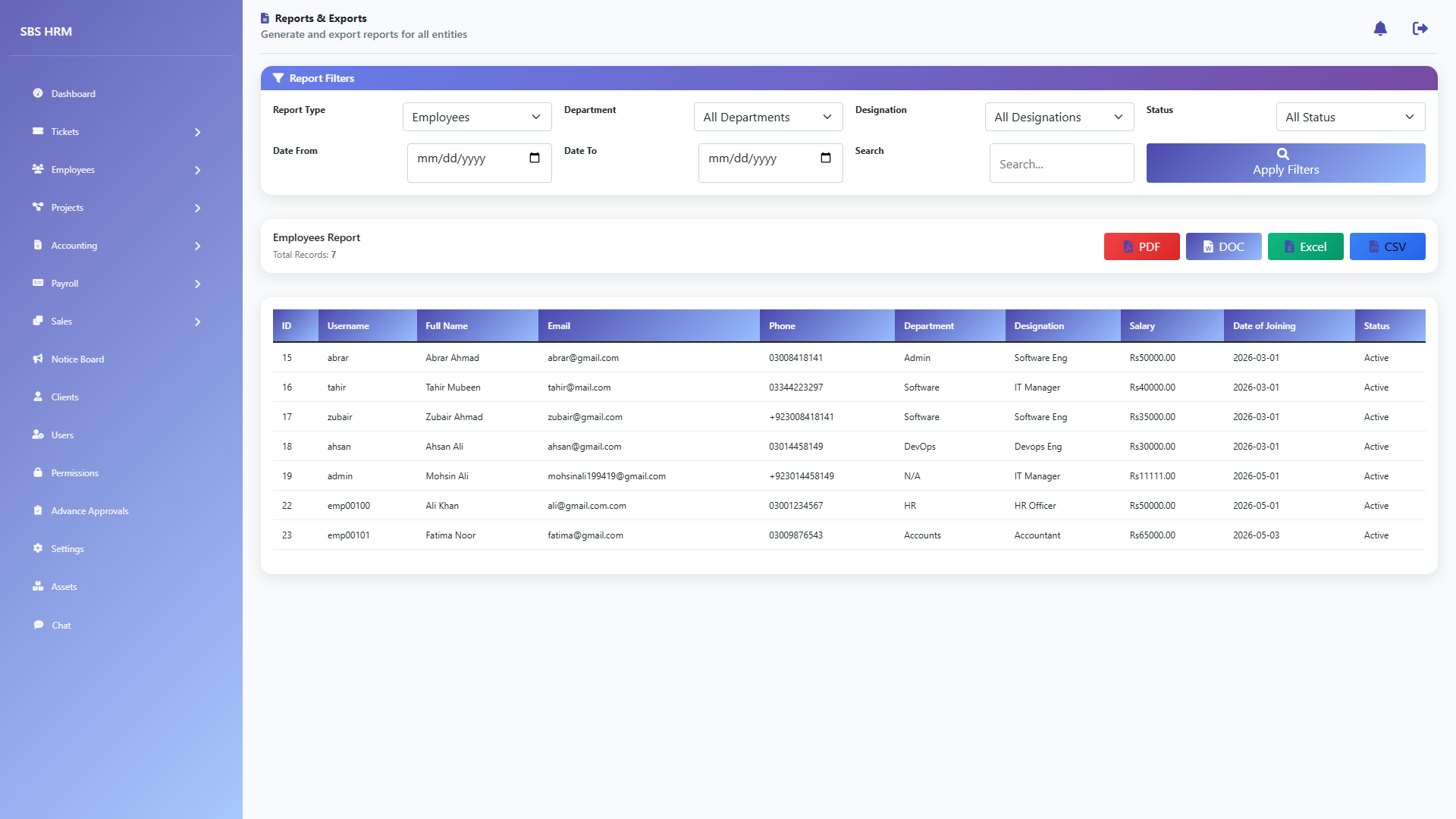This screenshot has height=819, width=1456.
Task: Open the All Designations dropdown
Action: [1059, 117]
